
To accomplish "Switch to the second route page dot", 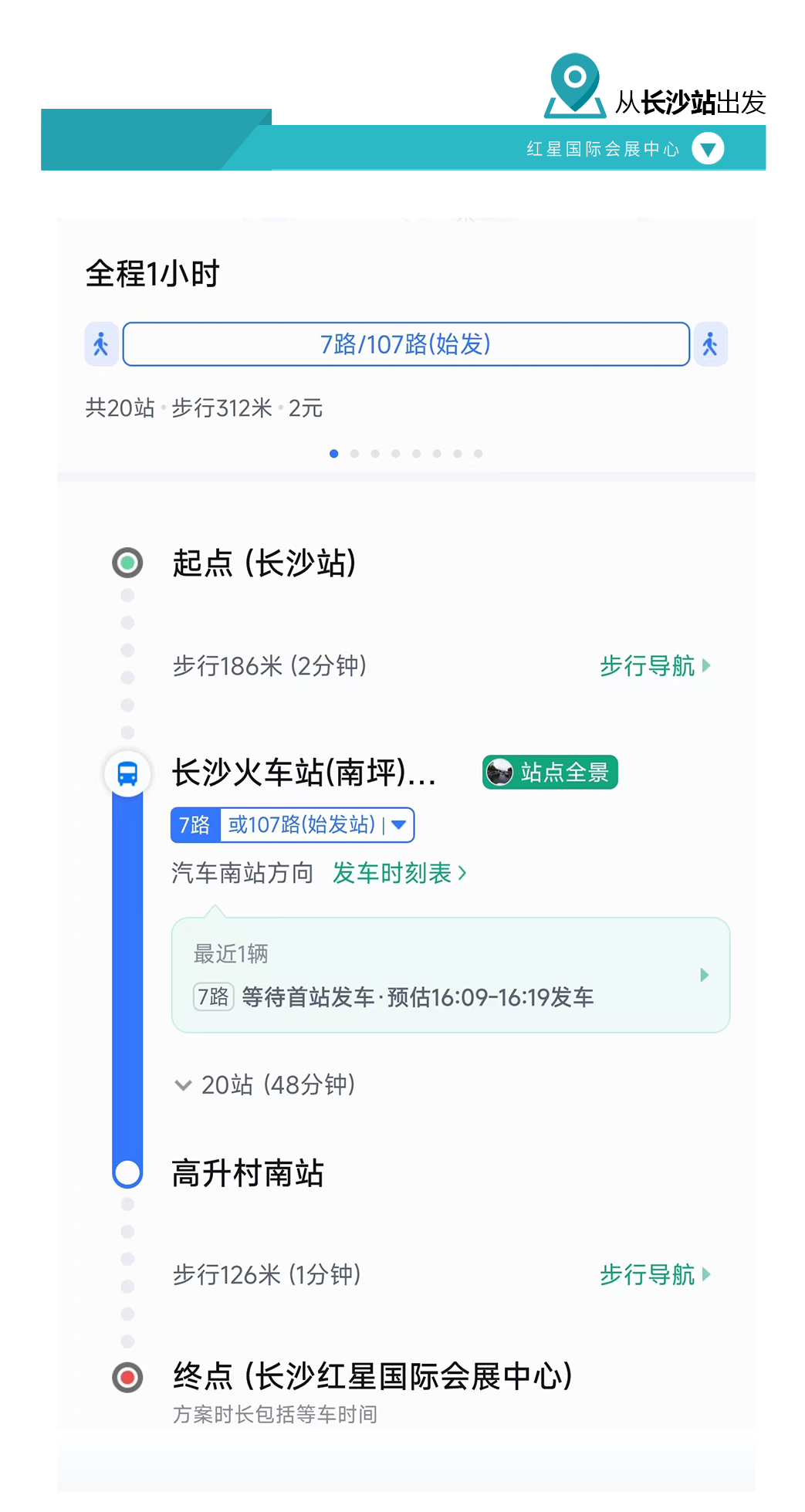I will (354, 454).
